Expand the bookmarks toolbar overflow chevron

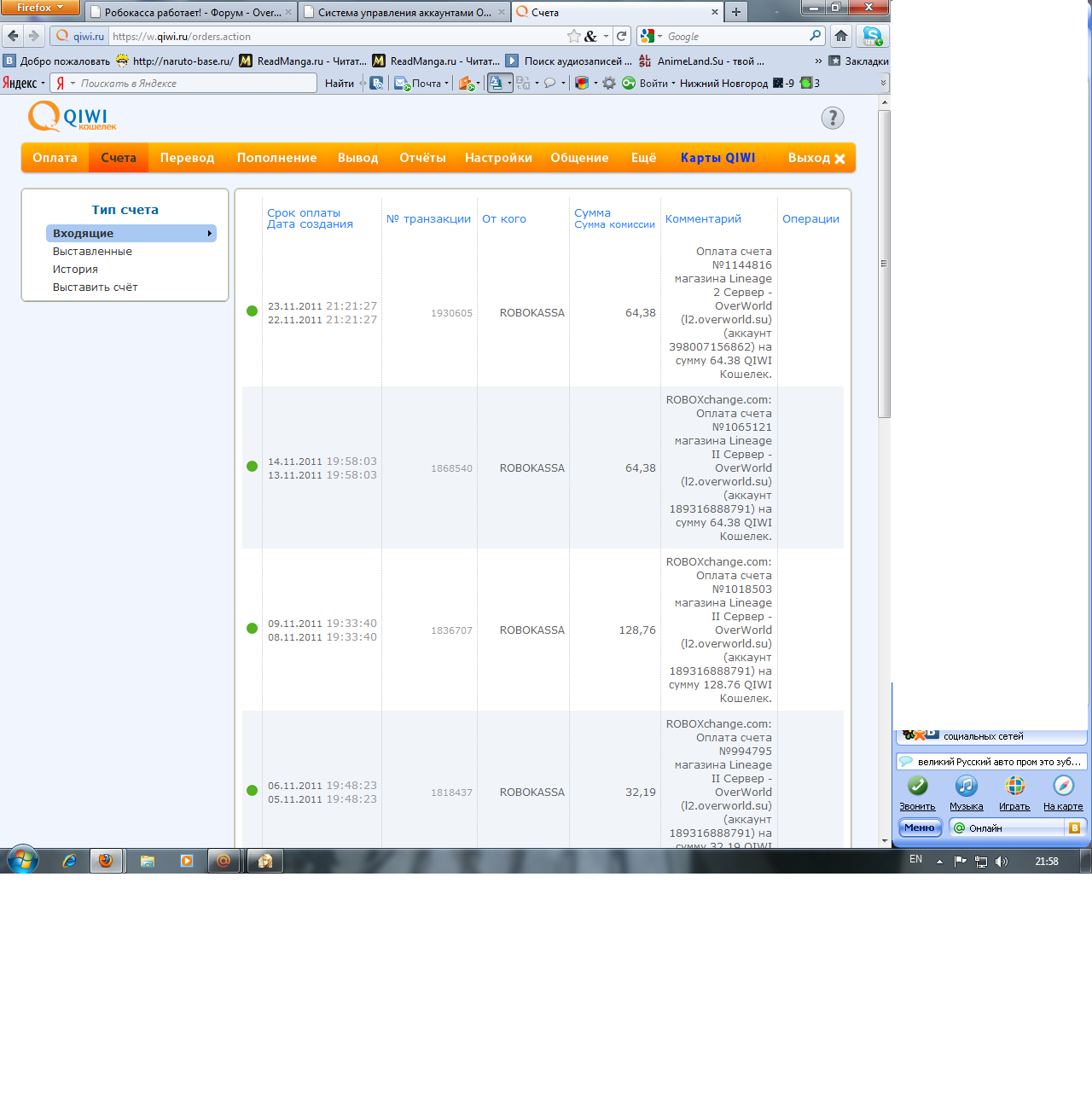(818, 61)
